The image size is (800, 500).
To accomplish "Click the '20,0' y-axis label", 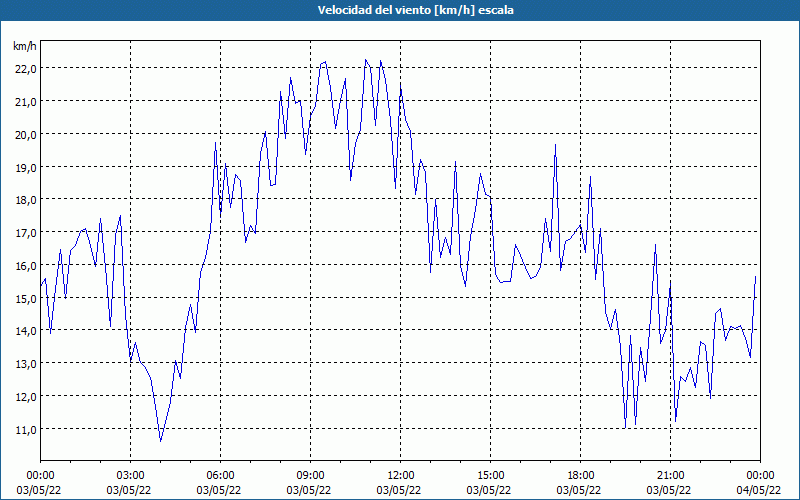I will coord(26,135).
